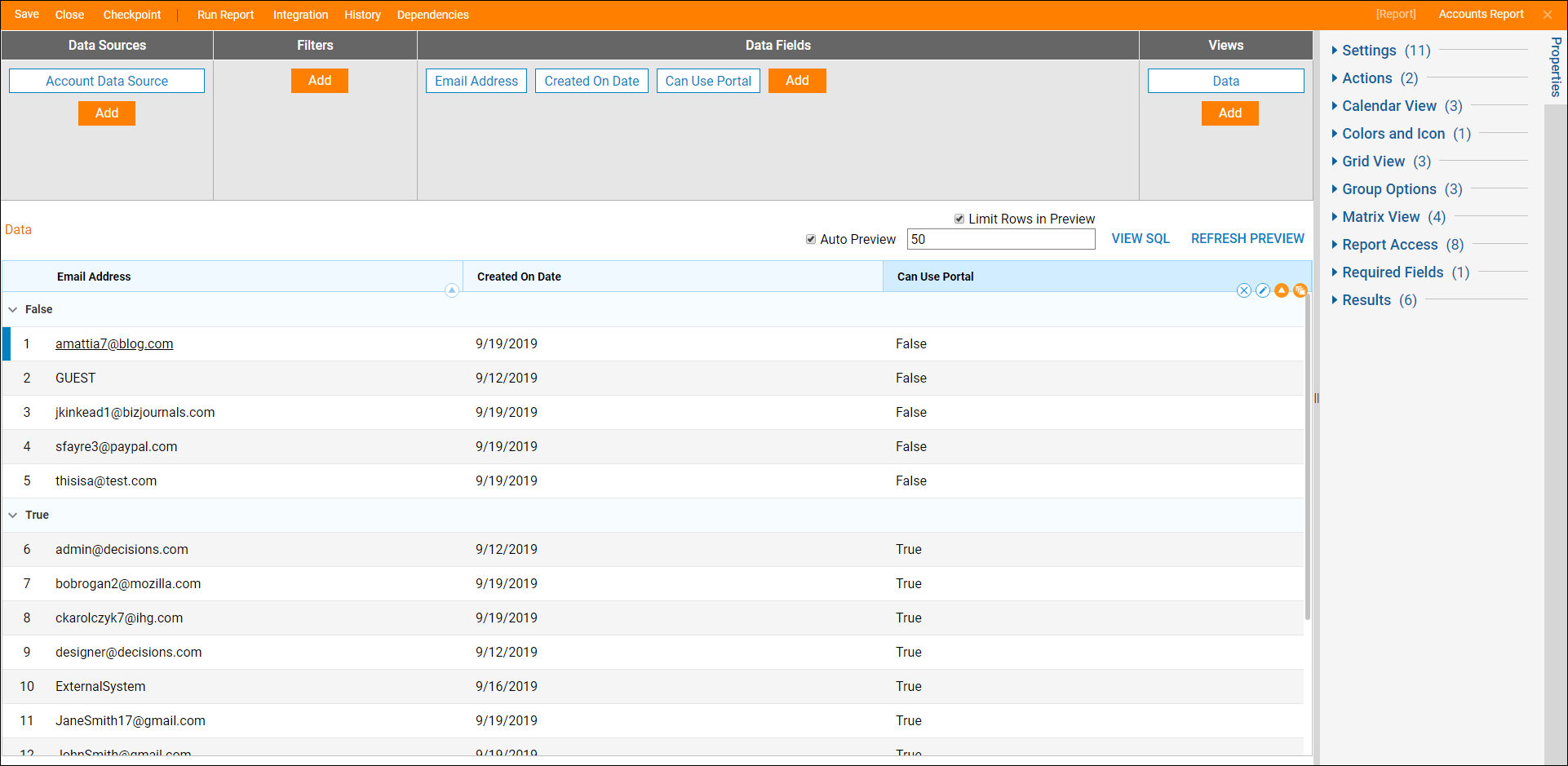
Task: Click the Email Address data field chip
Action: pyautogui.click(x=476, y=81)
